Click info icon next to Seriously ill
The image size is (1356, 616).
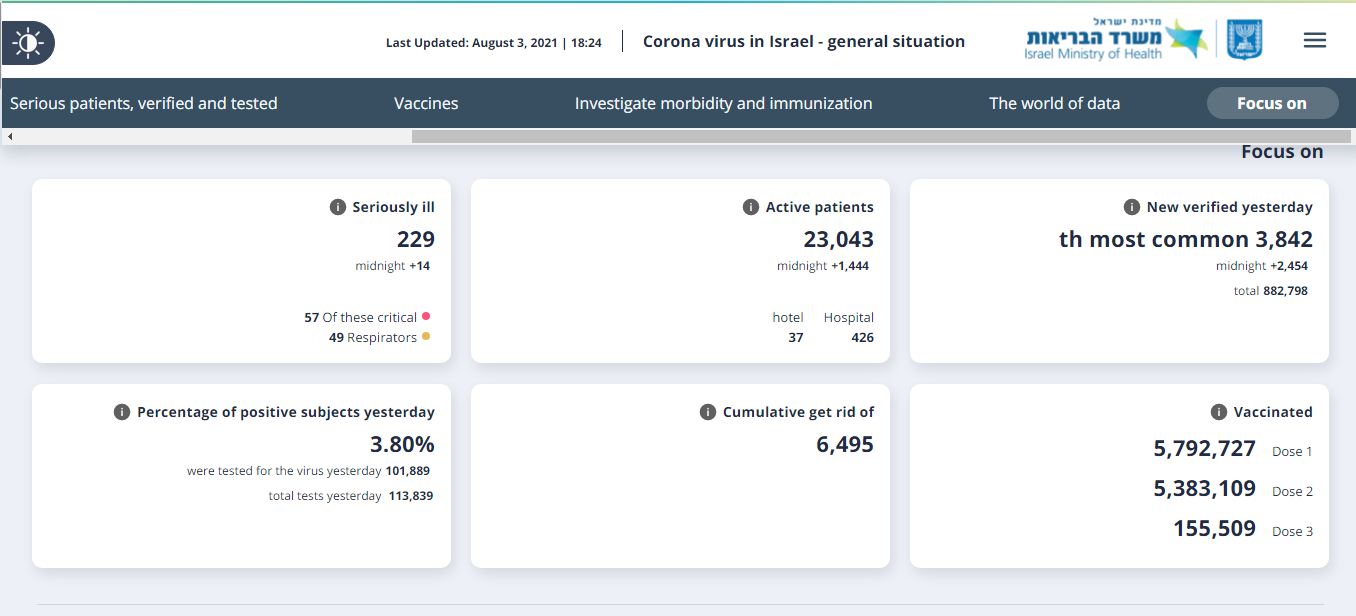pos(338,207)
